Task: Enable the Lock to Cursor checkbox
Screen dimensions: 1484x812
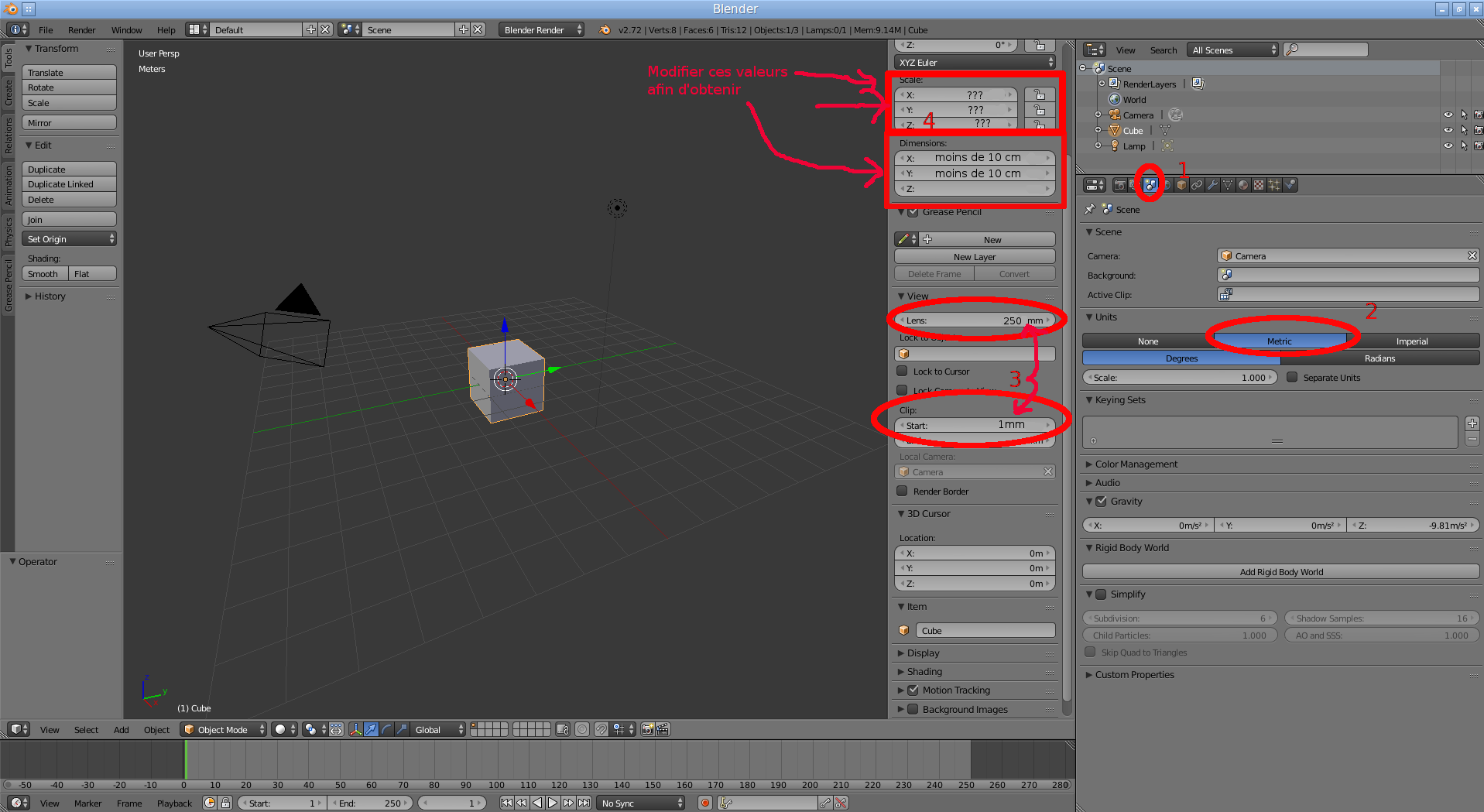Action: point(902,371)
